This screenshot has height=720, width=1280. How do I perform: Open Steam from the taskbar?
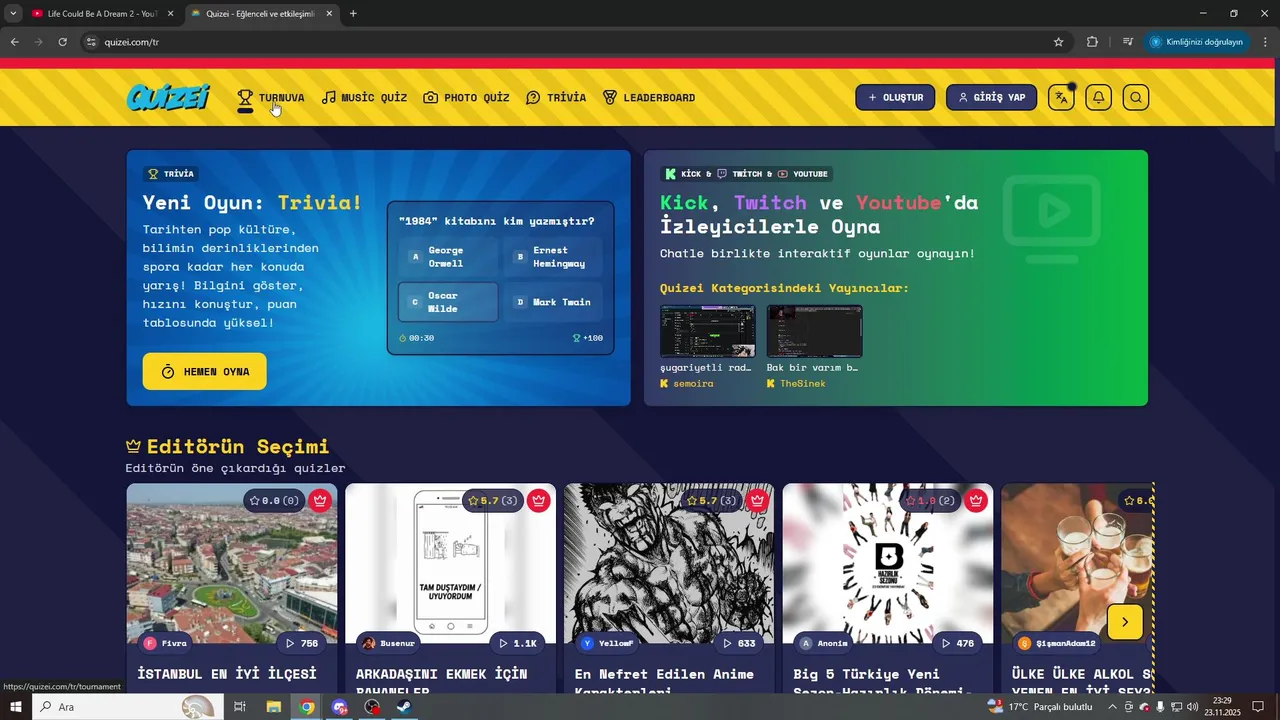[x=403, y=707]
